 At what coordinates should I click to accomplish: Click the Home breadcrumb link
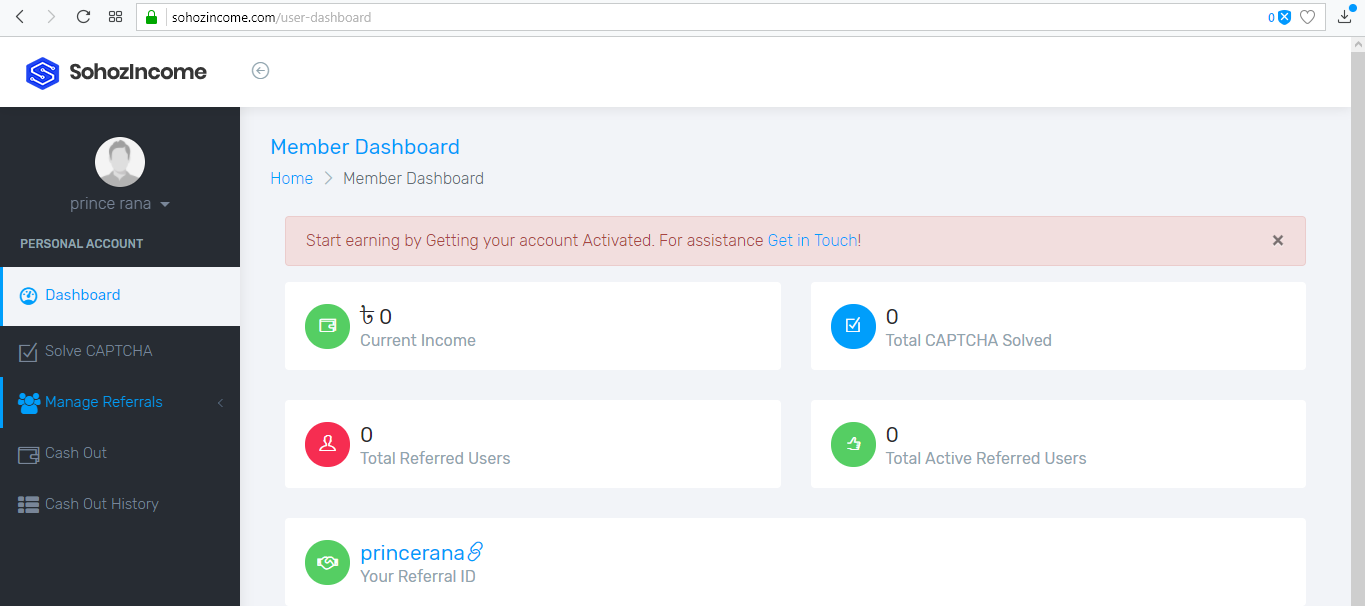click(291, 178)
